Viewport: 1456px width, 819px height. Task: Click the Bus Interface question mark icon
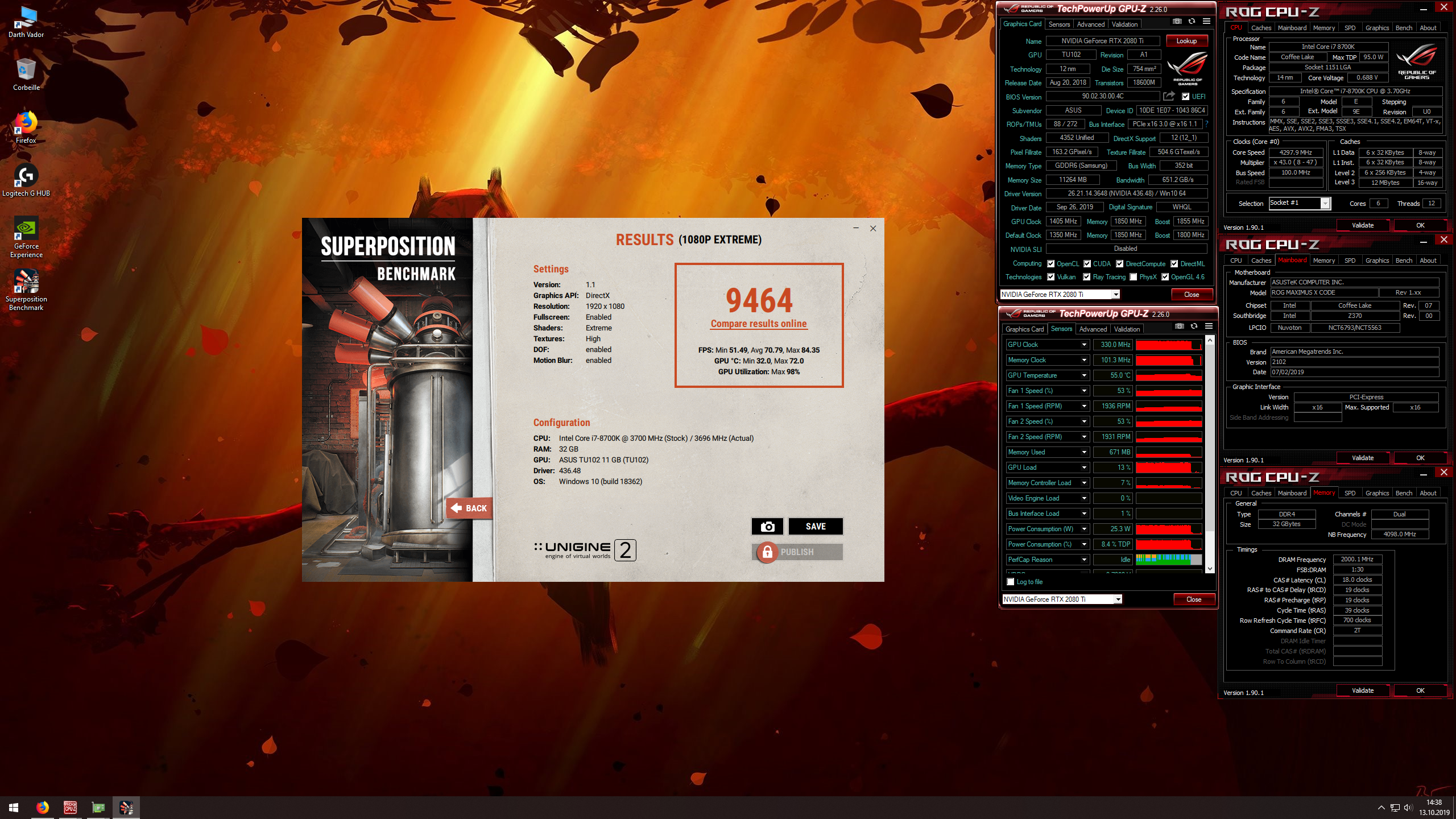1206,124
